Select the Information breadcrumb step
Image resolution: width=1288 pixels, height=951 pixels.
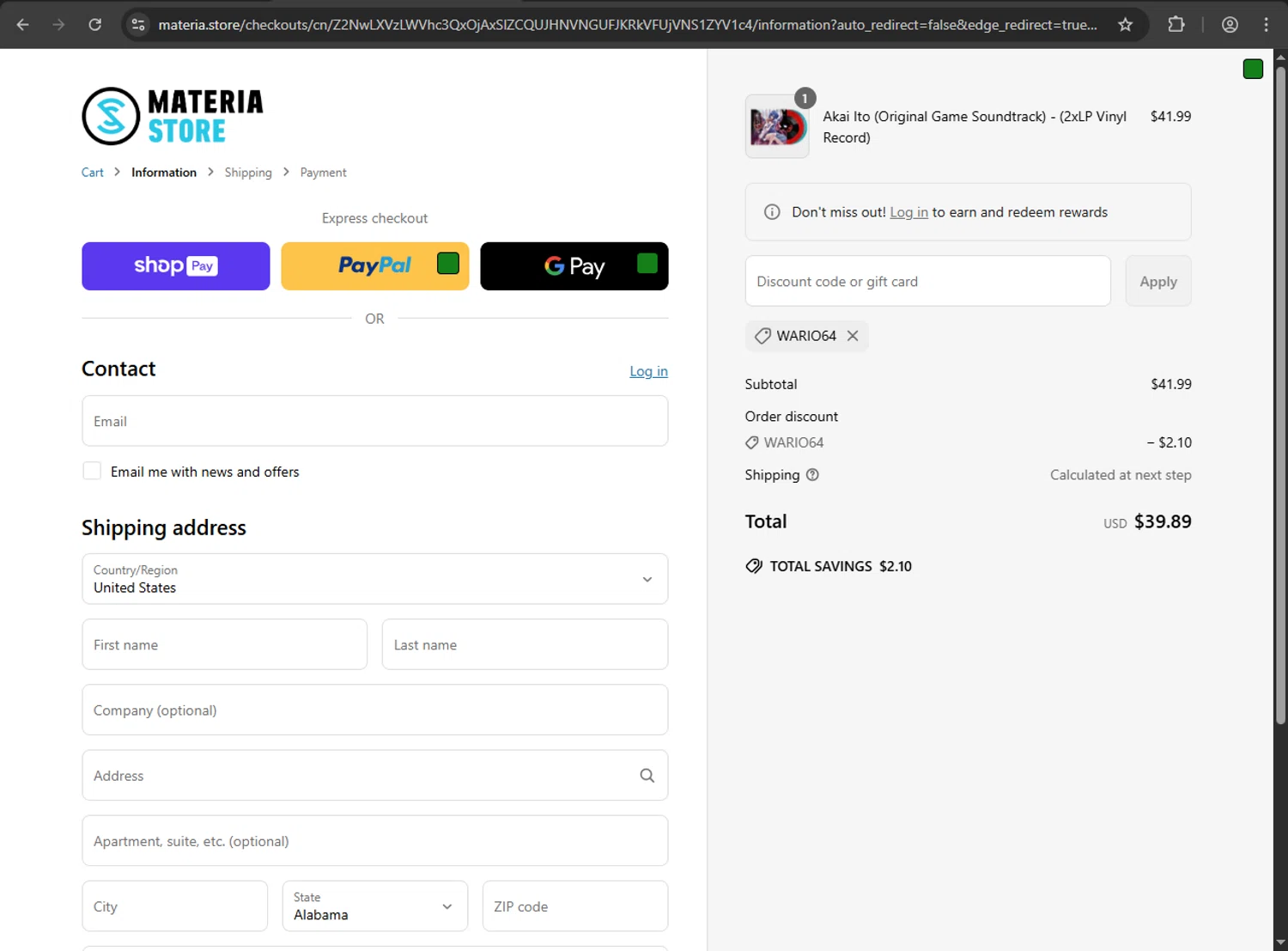click(x=164, y=173)
